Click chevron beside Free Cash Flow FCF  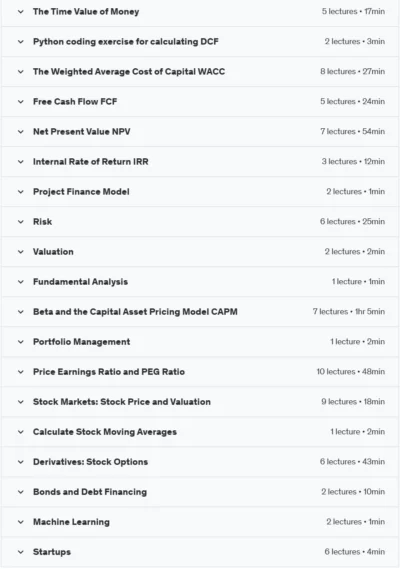pos(21,102)
